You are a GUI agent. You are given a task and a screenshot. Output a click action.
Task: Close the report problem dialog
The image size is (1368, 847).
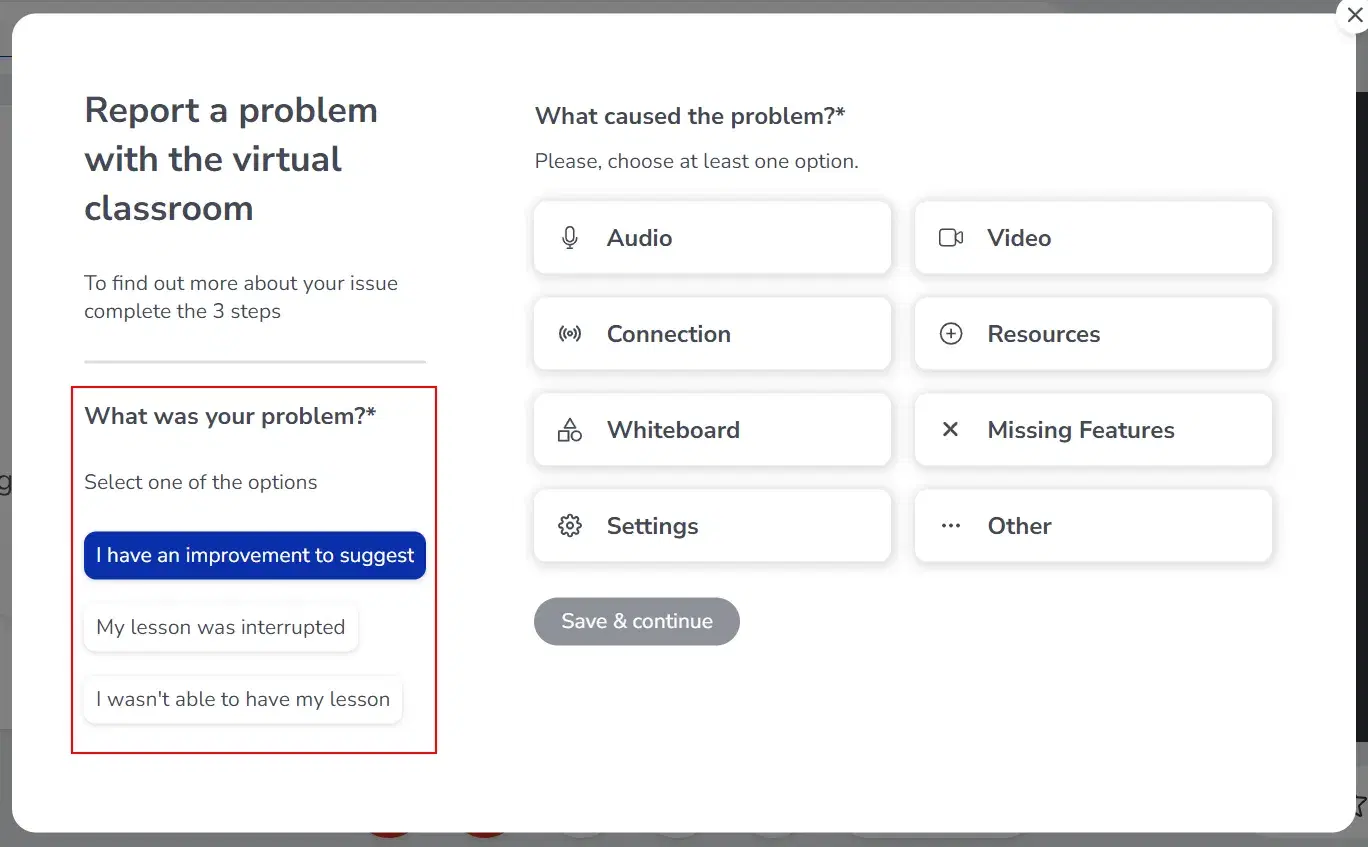[x=1354, y=15]
